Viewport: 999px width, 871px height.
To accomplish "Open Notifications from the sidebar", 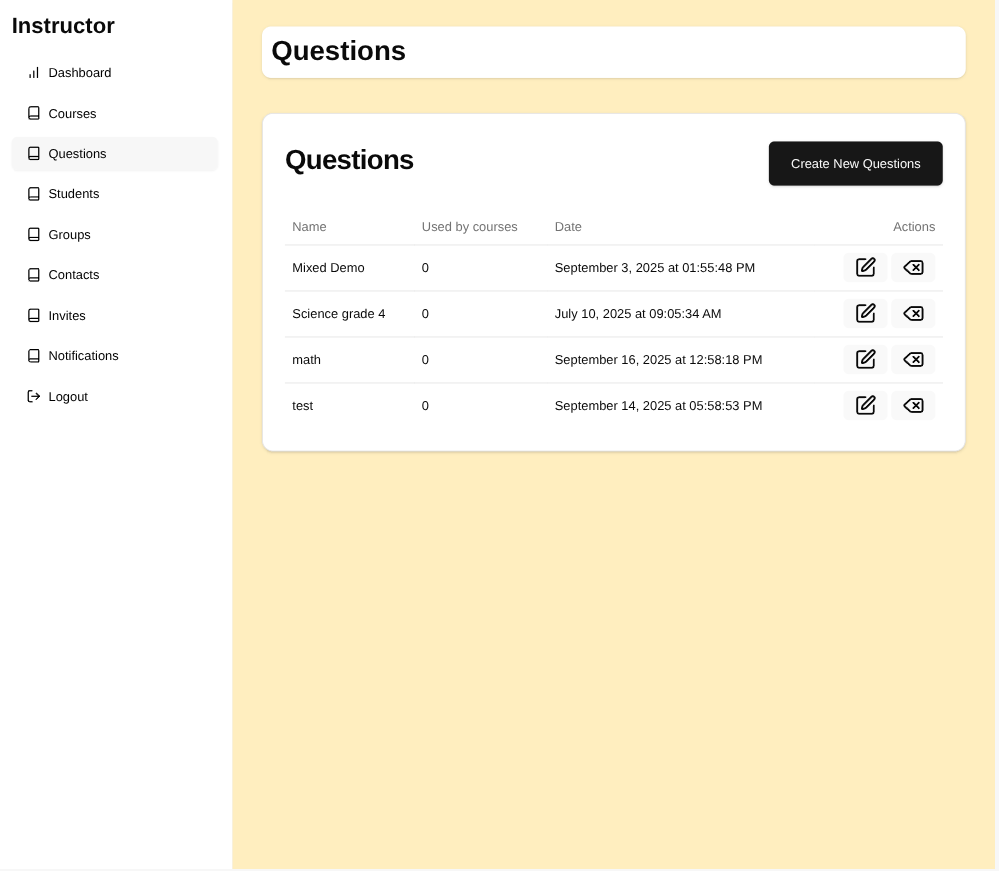I will (x=115, y=356).
